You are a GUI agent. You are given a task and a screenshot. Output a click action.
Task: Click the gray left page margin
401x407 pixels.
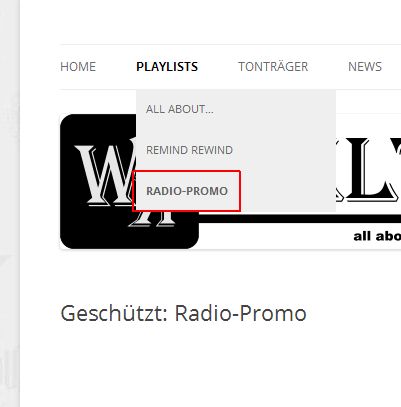coord(10,203)
